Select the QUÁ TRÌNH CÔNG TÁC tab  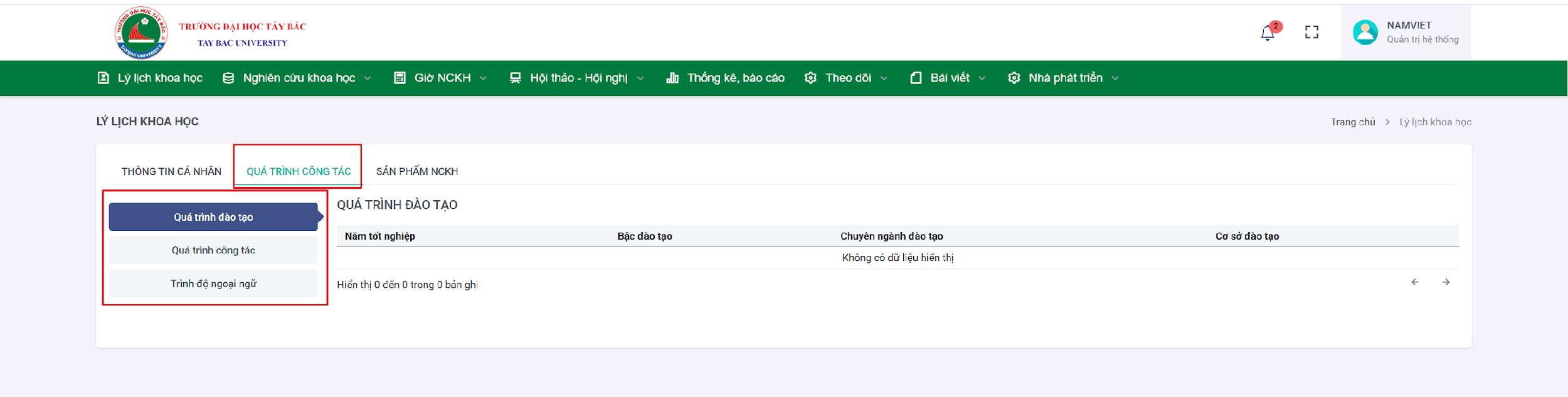pyautogui.click(x=299, y=171)
